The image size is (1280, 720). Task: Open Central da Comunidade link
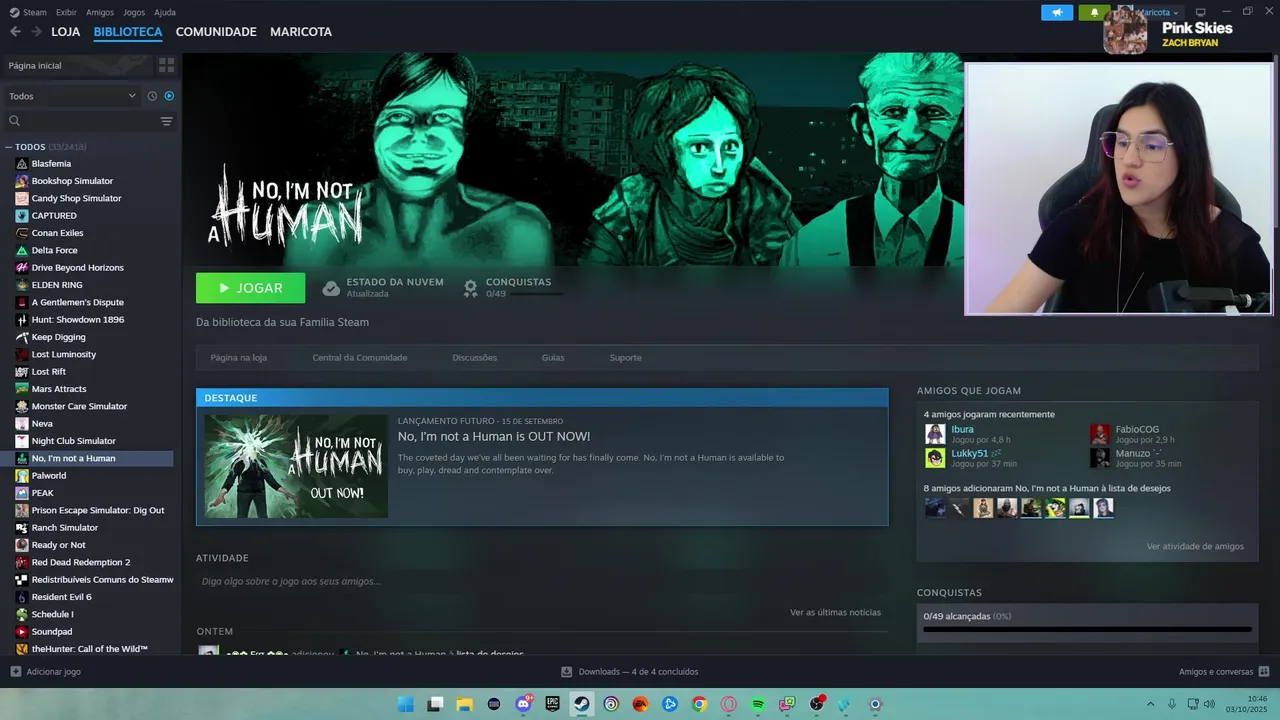(x=360, y=358)
